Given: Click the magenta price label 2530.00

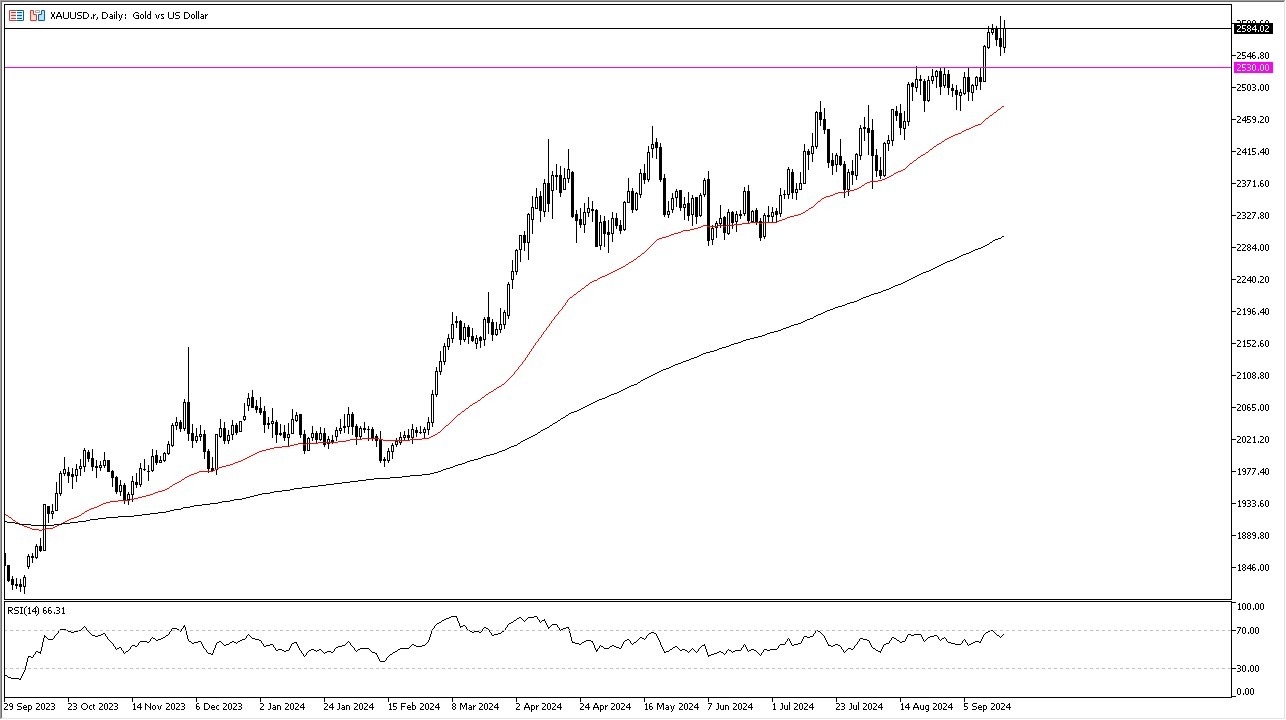Looking at the screenshot, I should [x=1252, y=68].
